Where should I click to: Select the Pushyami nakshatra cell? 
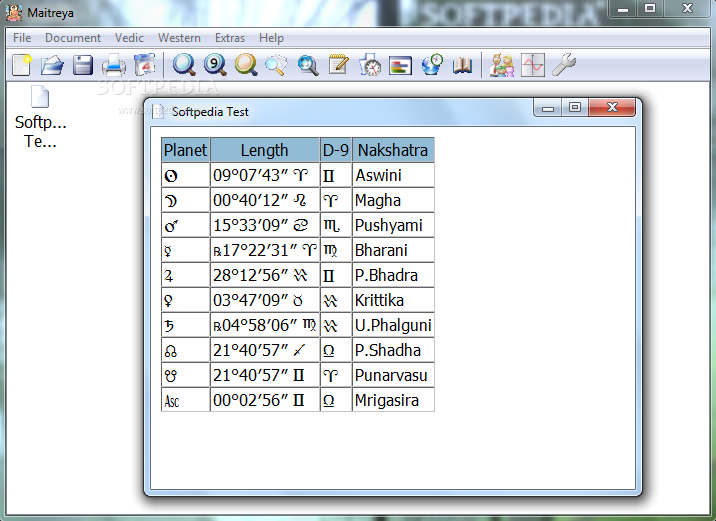[x=393, y=226]
